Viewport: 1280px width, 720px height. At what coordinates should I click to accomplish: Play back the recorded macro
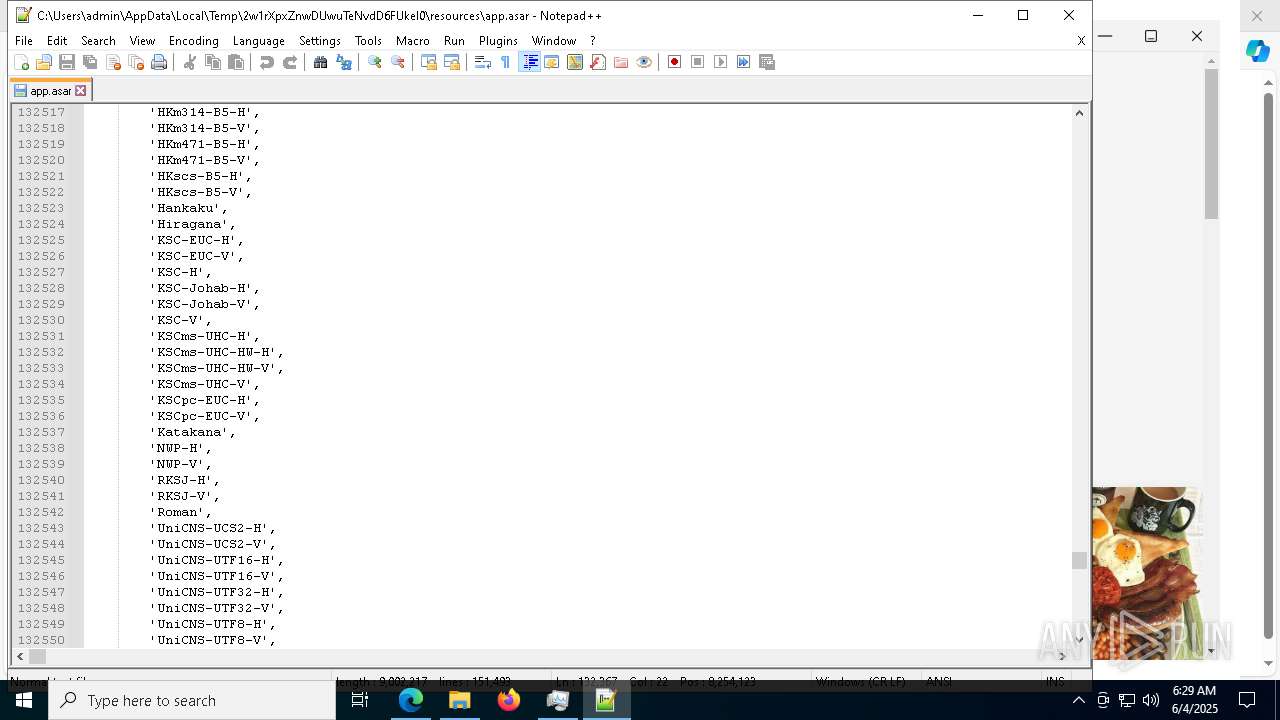coord(721,62)
